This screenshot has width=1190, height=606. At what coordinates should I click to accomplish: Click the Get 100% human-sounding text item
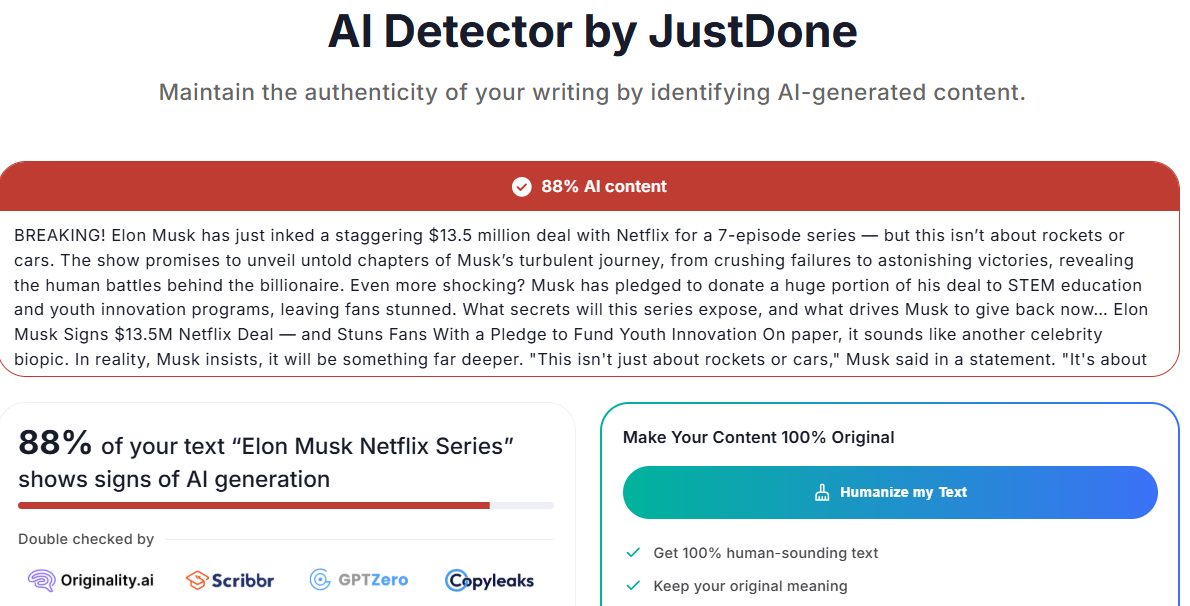point(766,553)
